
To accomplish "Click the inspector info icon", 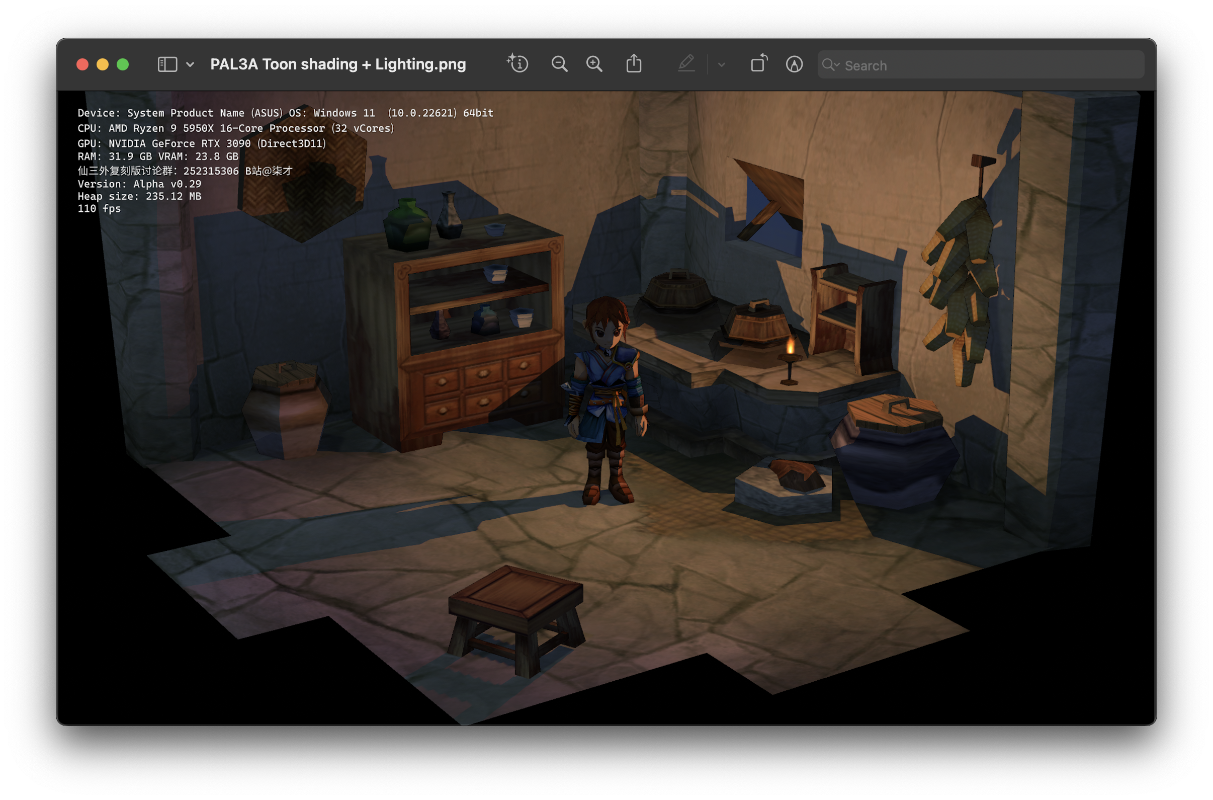I will 517,63.
